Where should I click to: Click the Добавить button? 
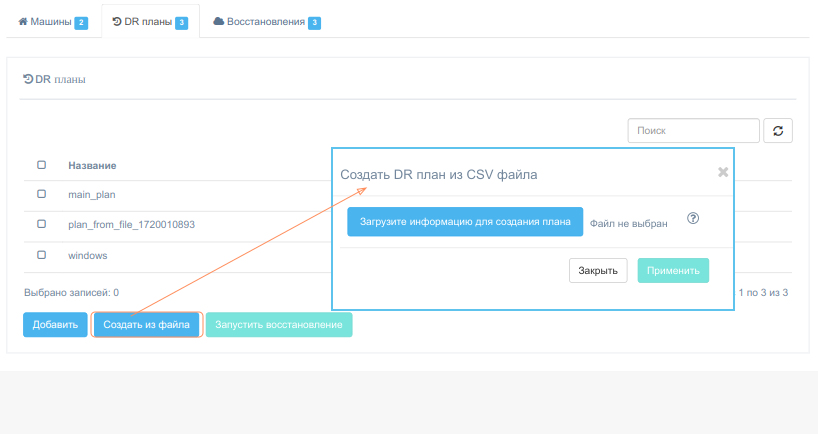tap(55, 324)
